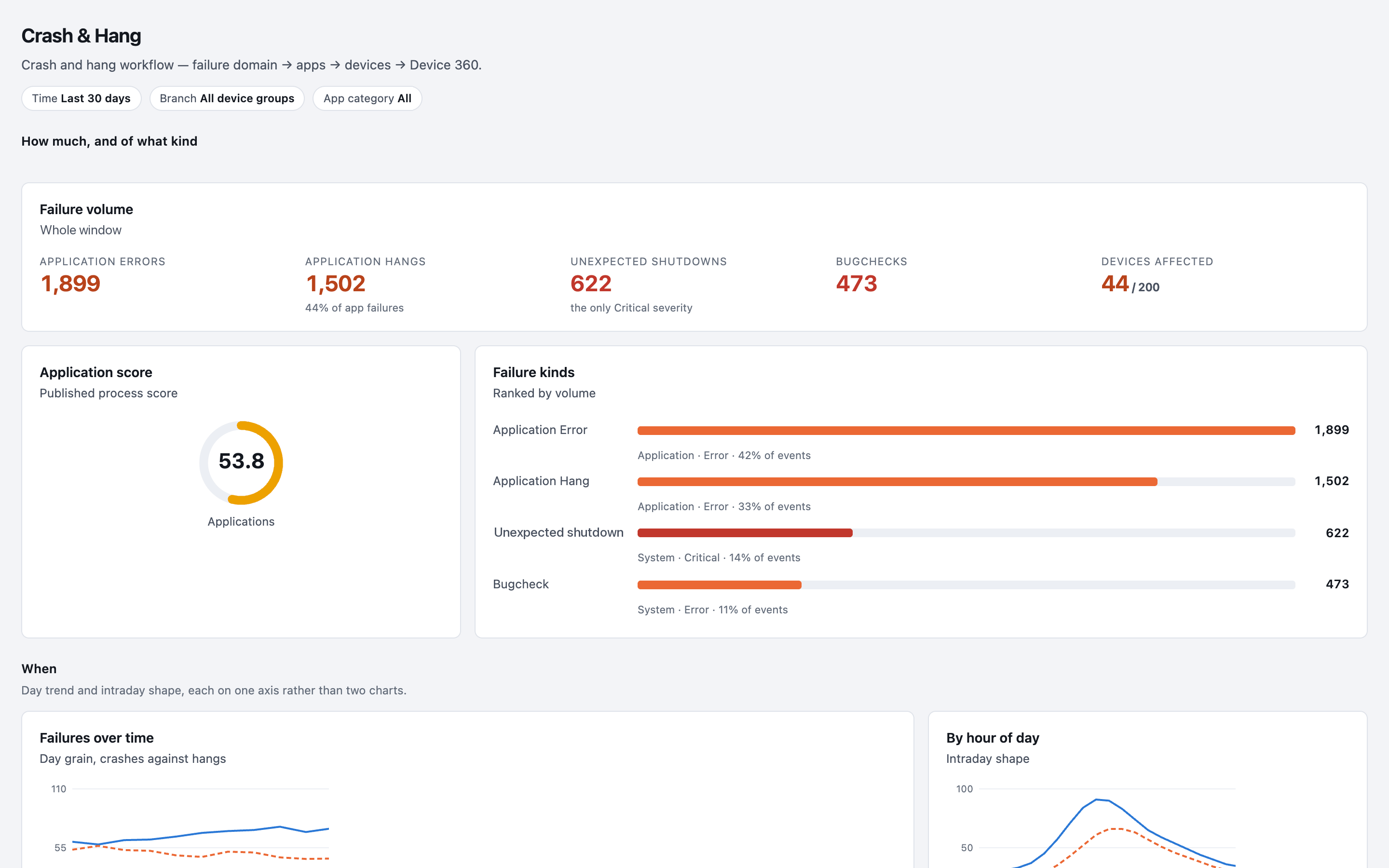The width and height of the screenshot is (1389, 868).
Task: Select the Unexpected shutdown red bar
Action: [745, 533]
